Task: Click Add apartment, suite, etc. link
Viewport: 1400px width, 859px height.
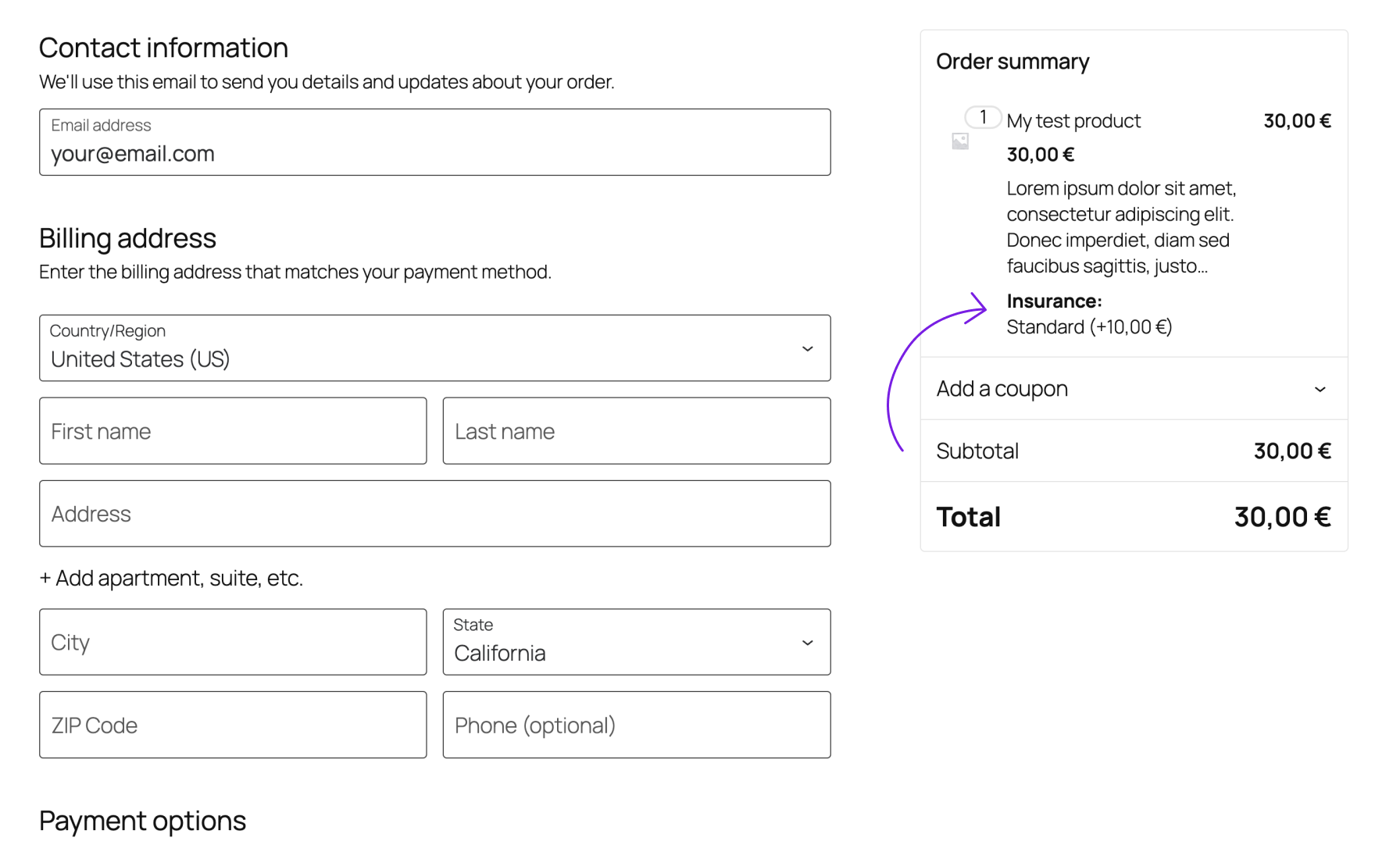Action: [170, 578]
